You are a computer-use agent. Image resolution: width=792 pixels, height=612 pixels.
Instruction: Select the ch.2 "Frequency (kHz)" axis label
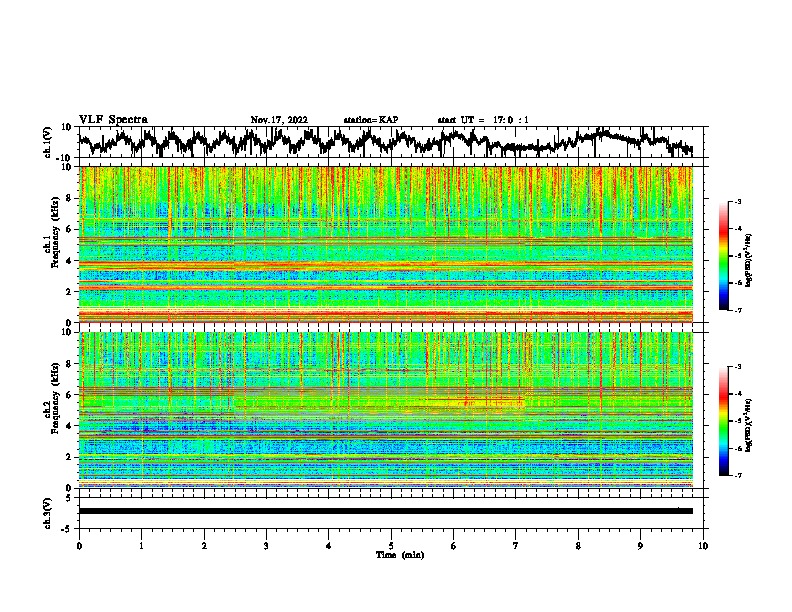[x=55, y=398]
